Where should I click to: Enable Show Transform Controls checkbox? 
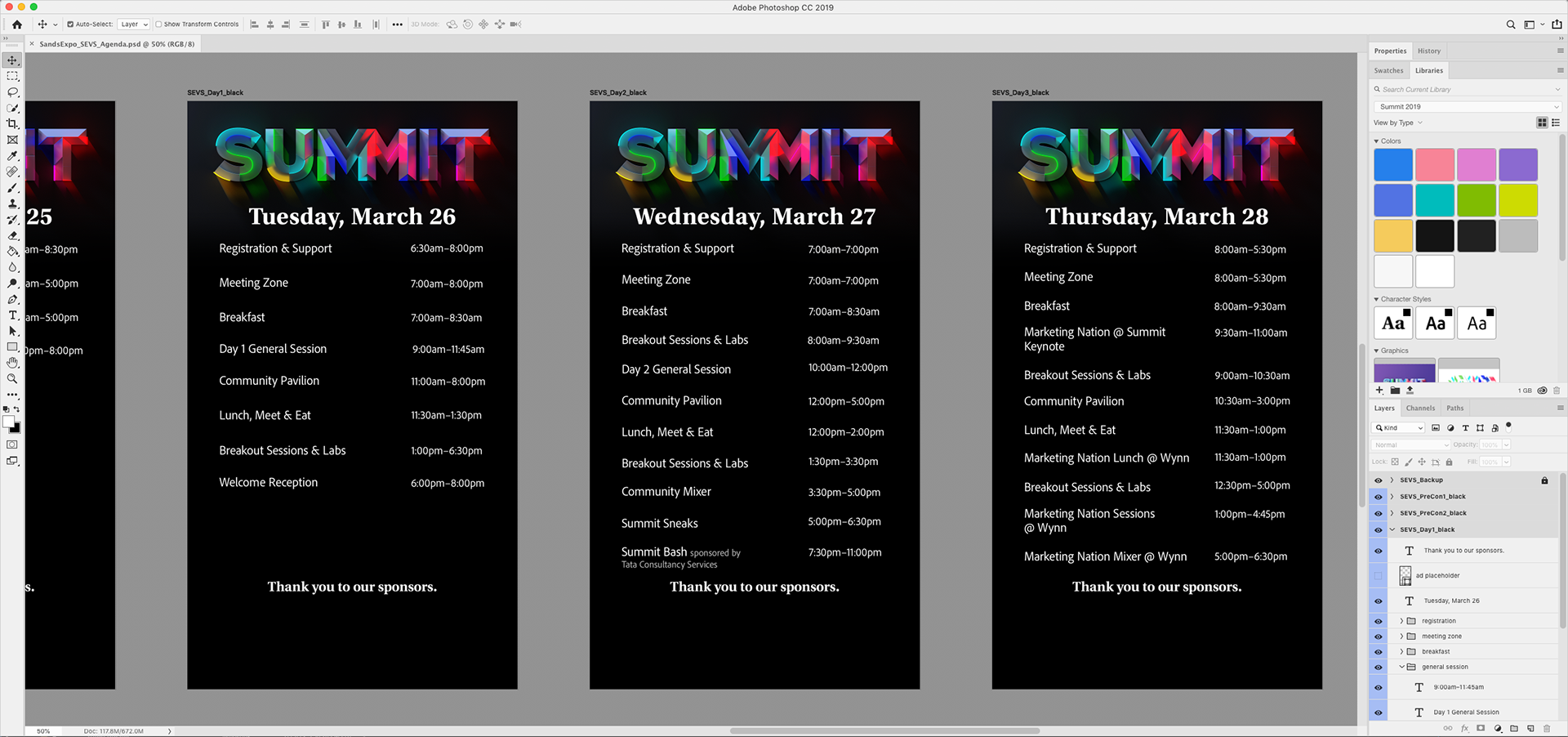coord(158,25)
